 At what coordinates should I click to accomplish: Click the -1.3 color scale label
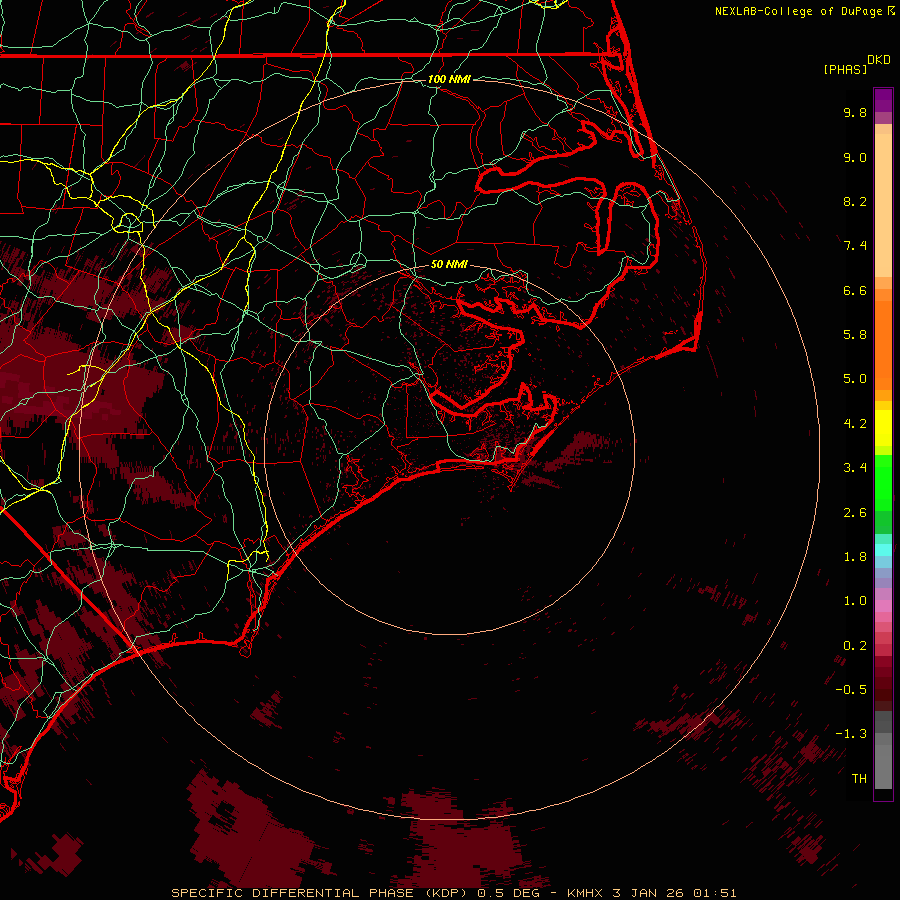click(x=851, y=734)
